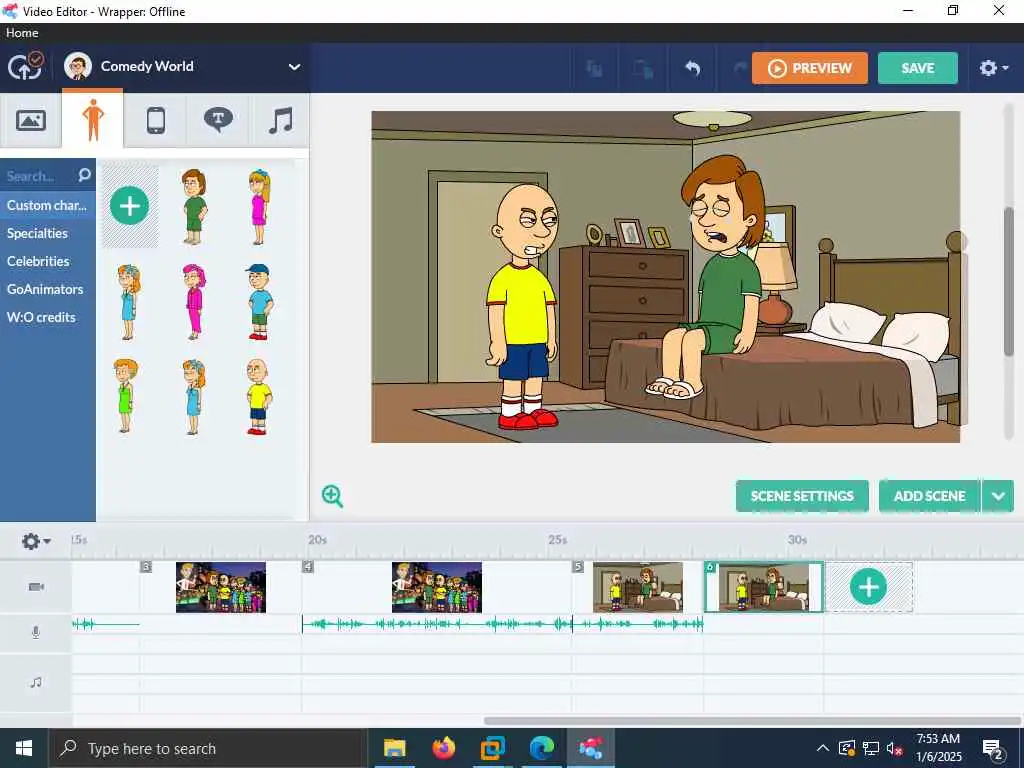The height and width of the screenshot is (768, 1024).
Task: Open the notification center
Action: point(993,750)
